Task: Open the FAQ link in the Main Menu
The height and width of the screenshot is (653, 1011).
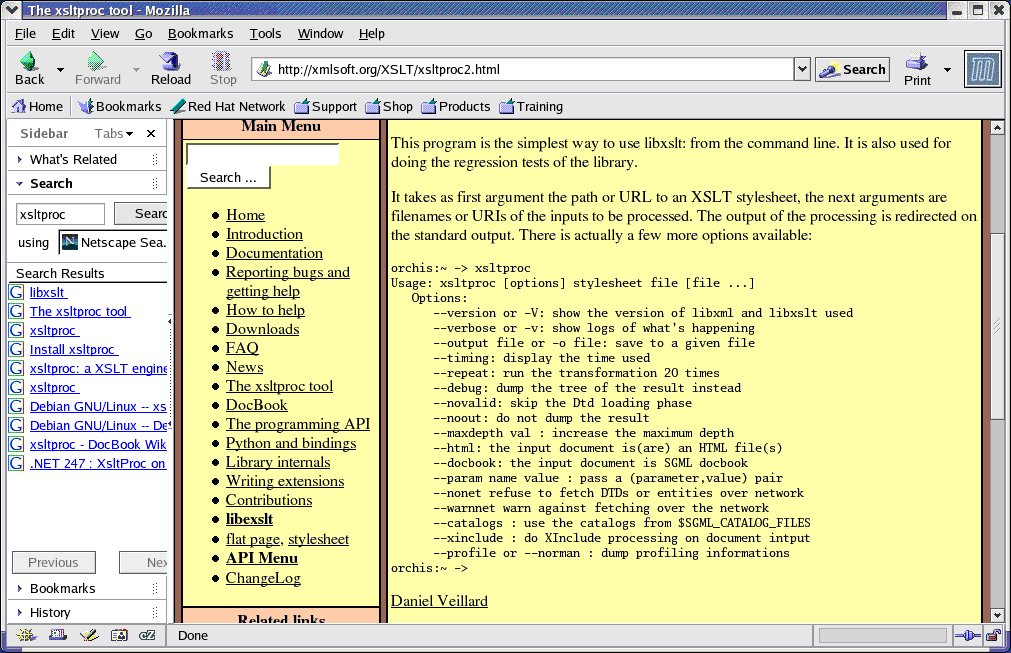Action: coord(242,348)
